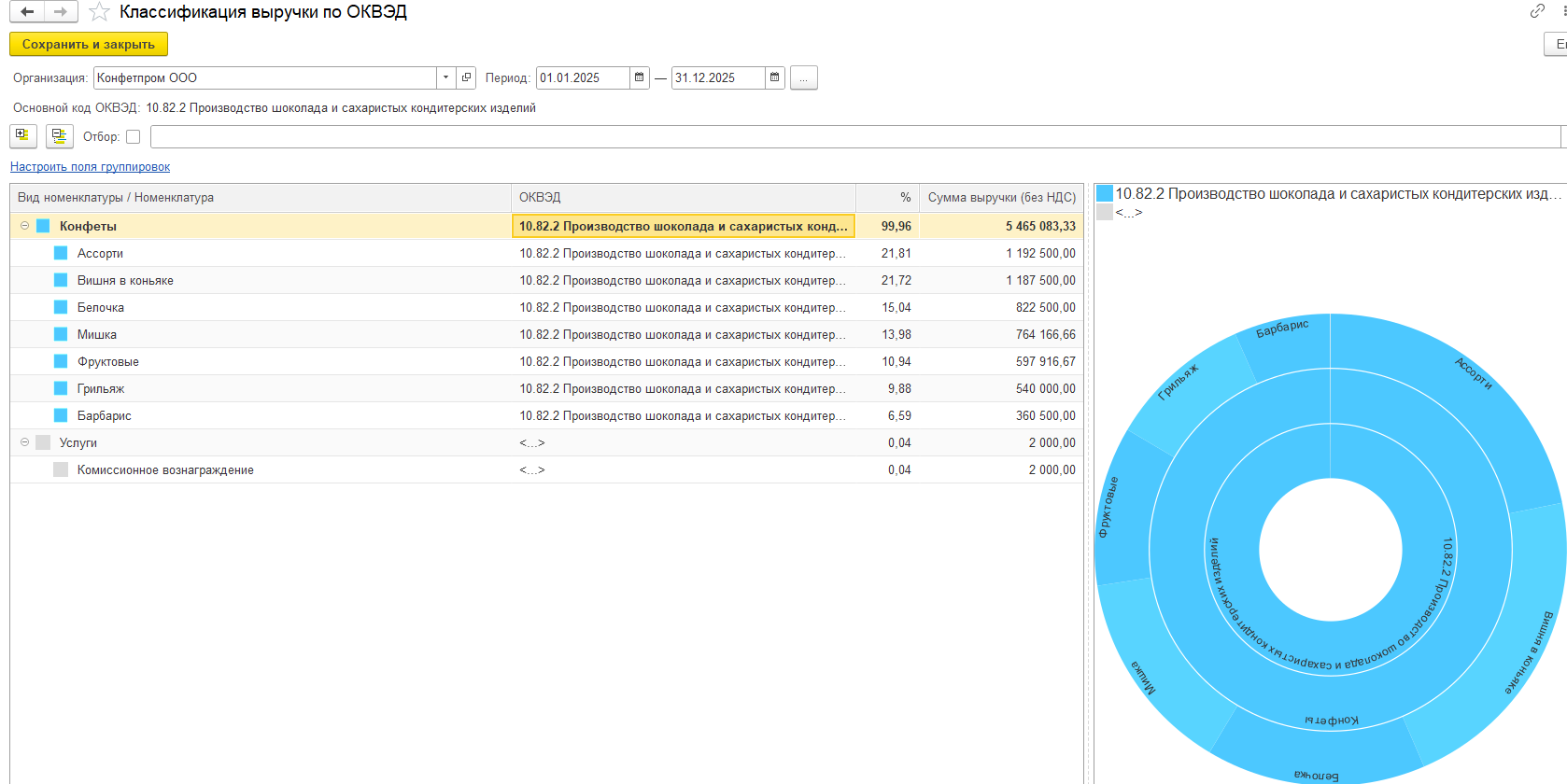The image size is (1567, 784).
Task: Click the blue 10.82.2 legend swatch
Action: click(1105, 193)
